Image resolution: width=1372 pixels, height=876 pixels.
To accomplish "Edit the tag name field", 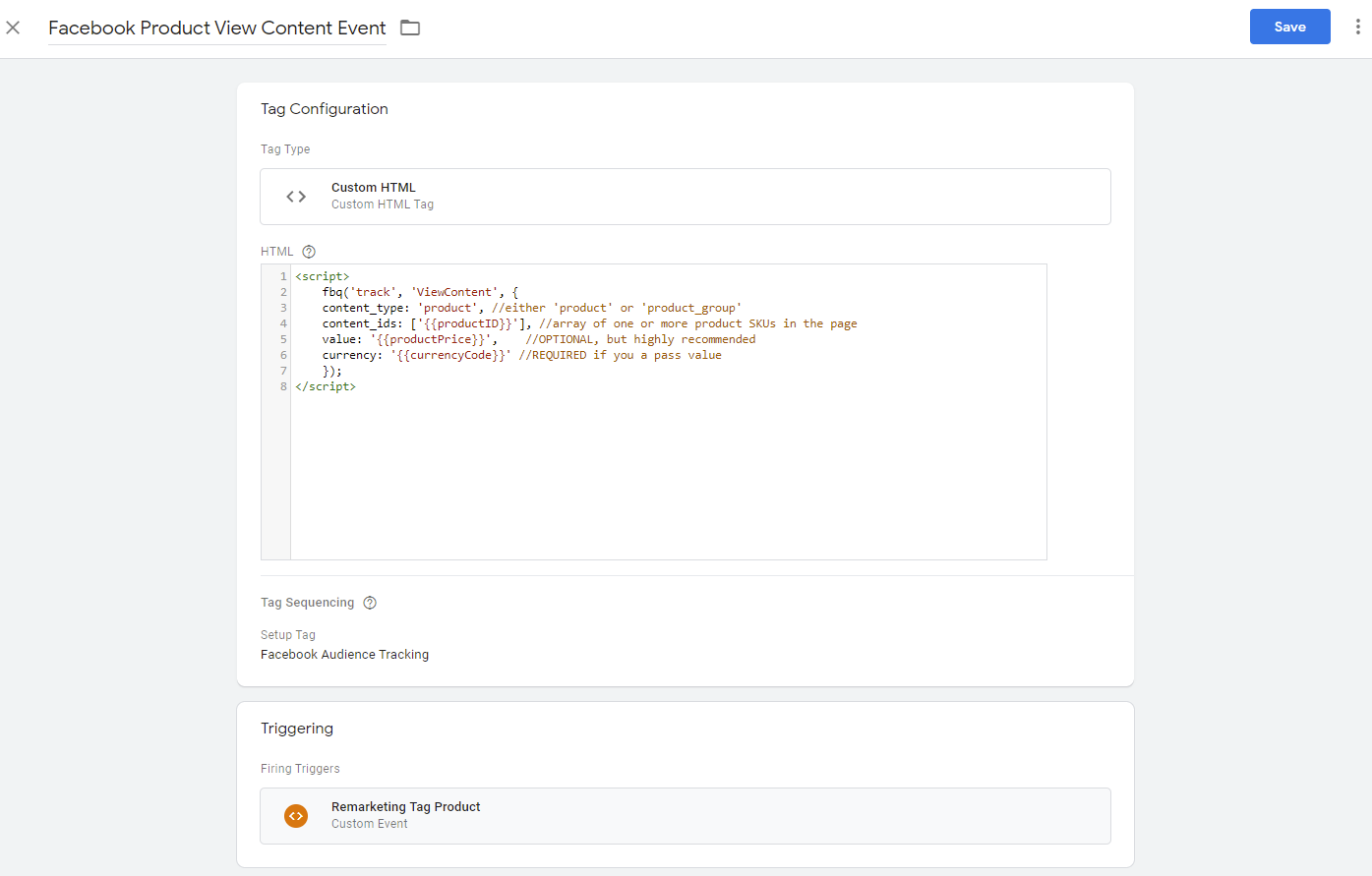I will coord(216,29).
